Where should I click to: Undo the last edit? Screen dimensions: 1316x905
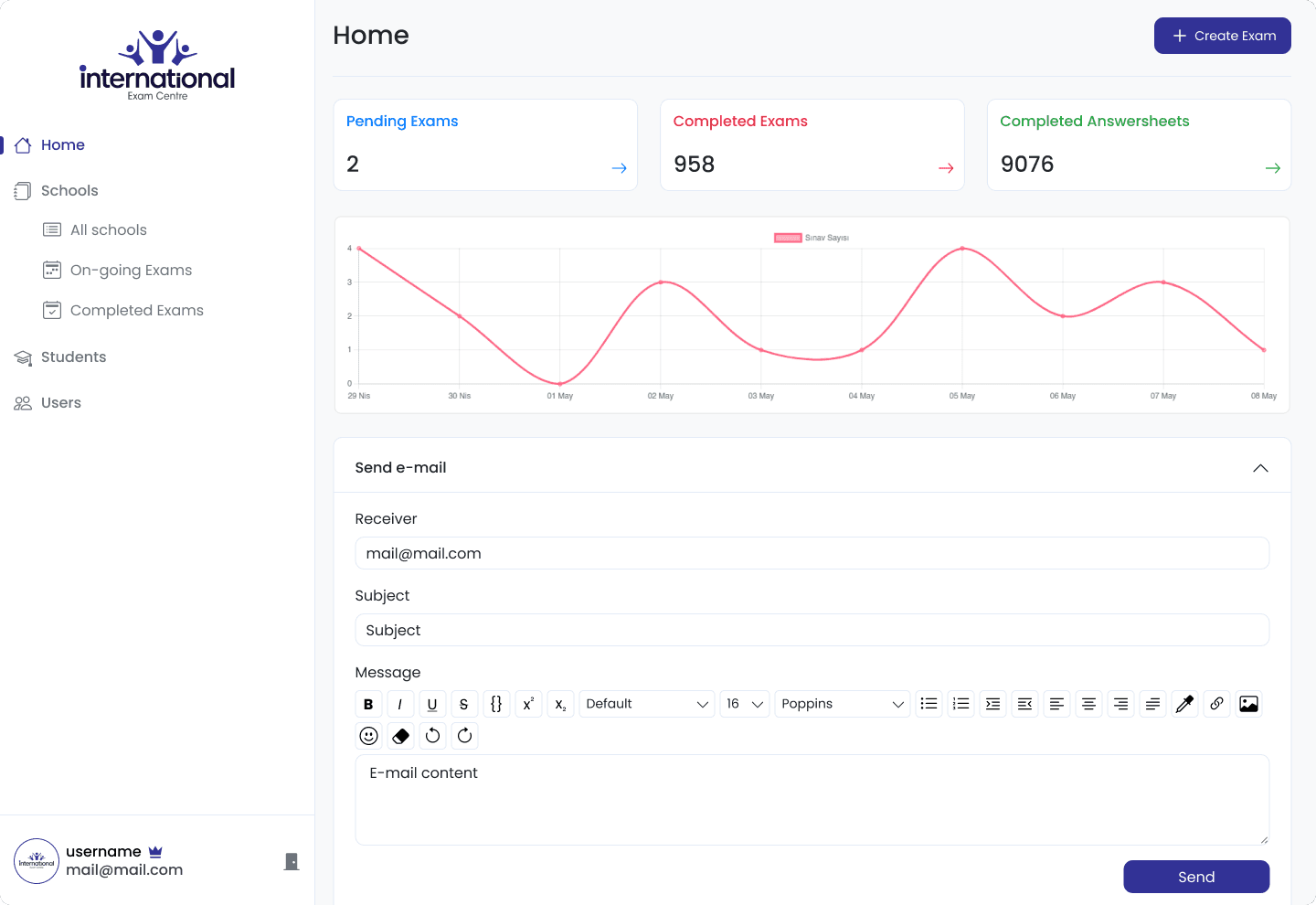click(x=432, y=736)
